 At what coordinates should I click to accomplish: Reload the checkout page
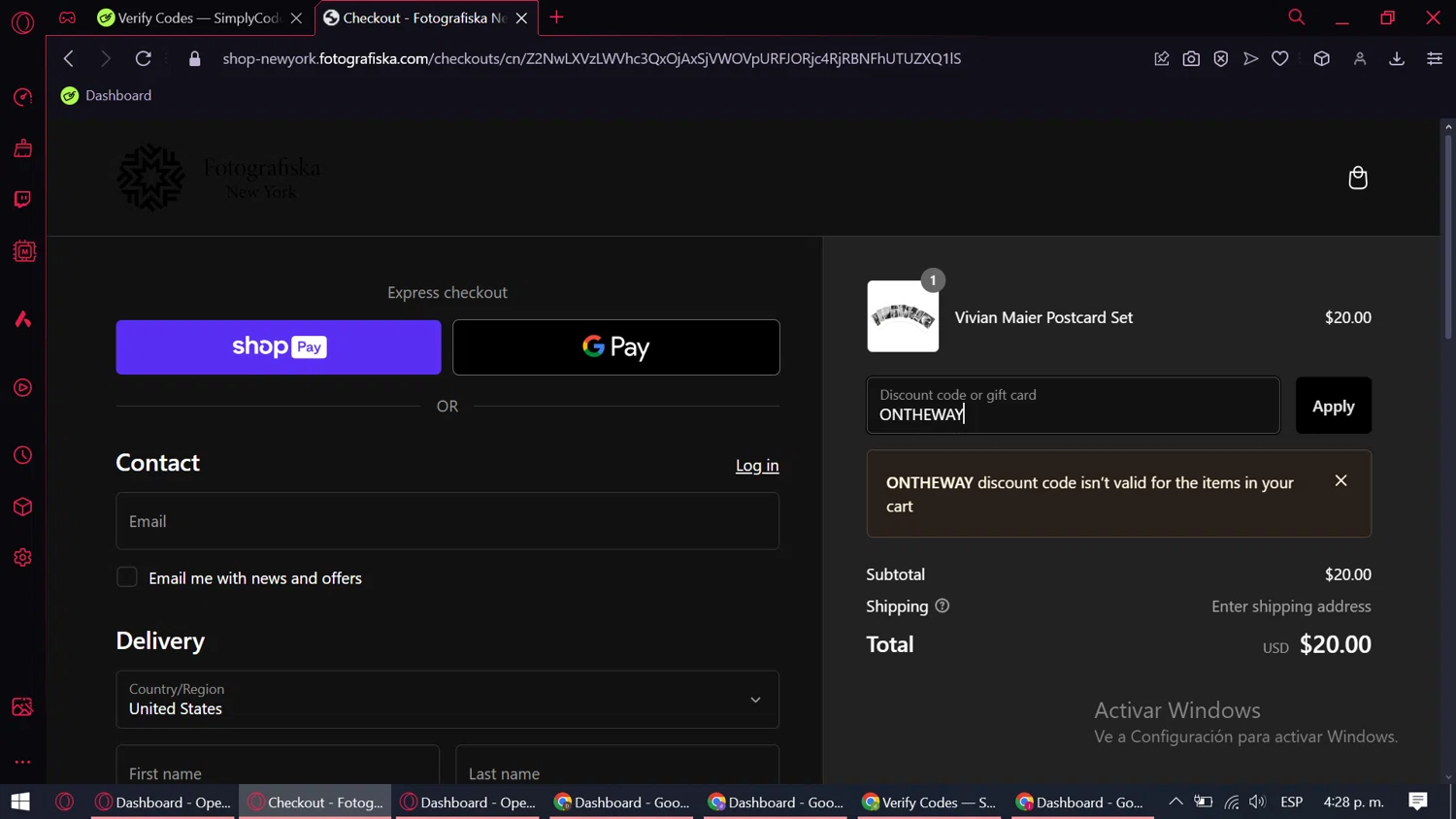pos(143,58)
